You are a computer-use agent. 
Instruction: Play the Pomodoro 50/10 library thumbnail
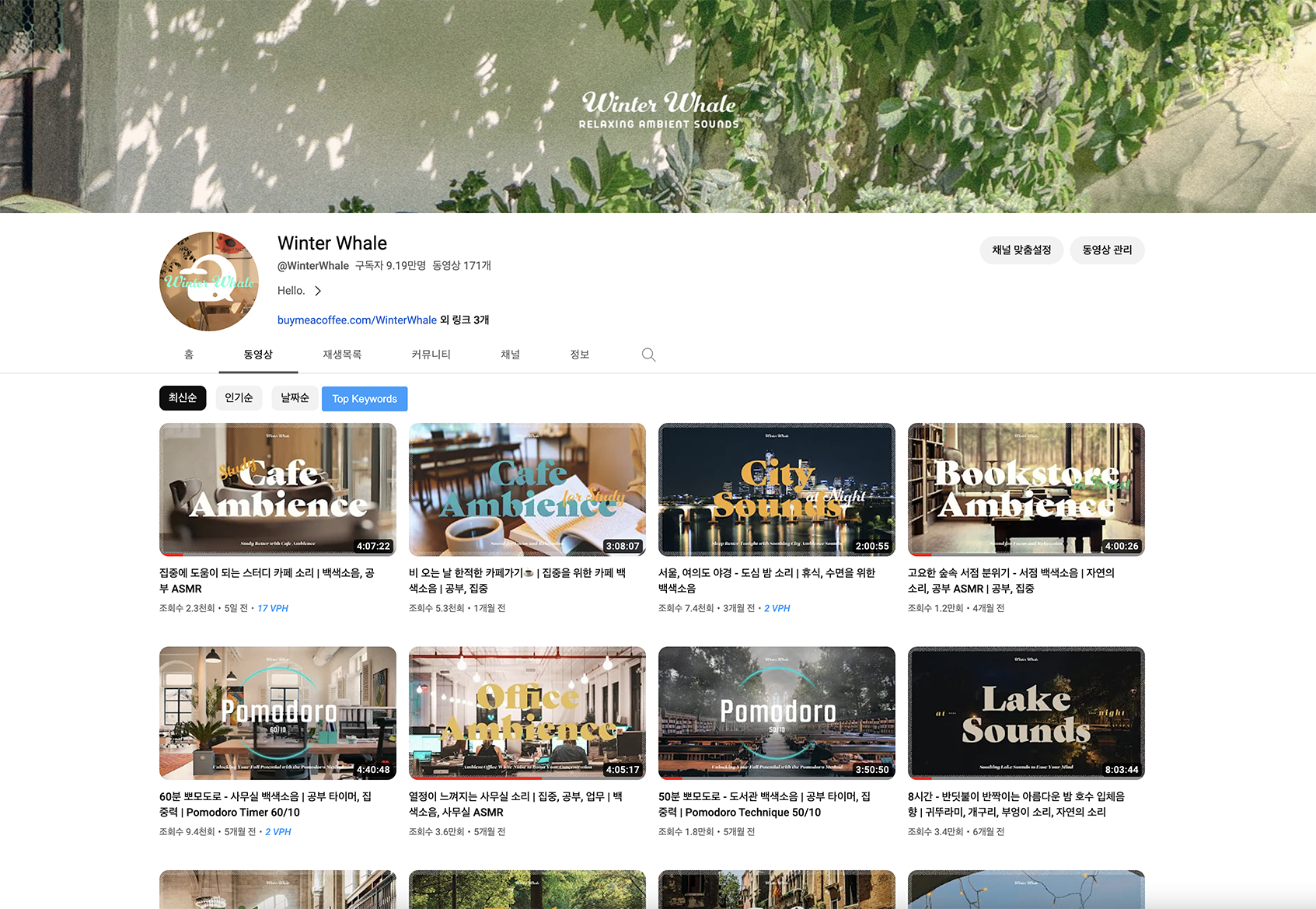[777, 713]
